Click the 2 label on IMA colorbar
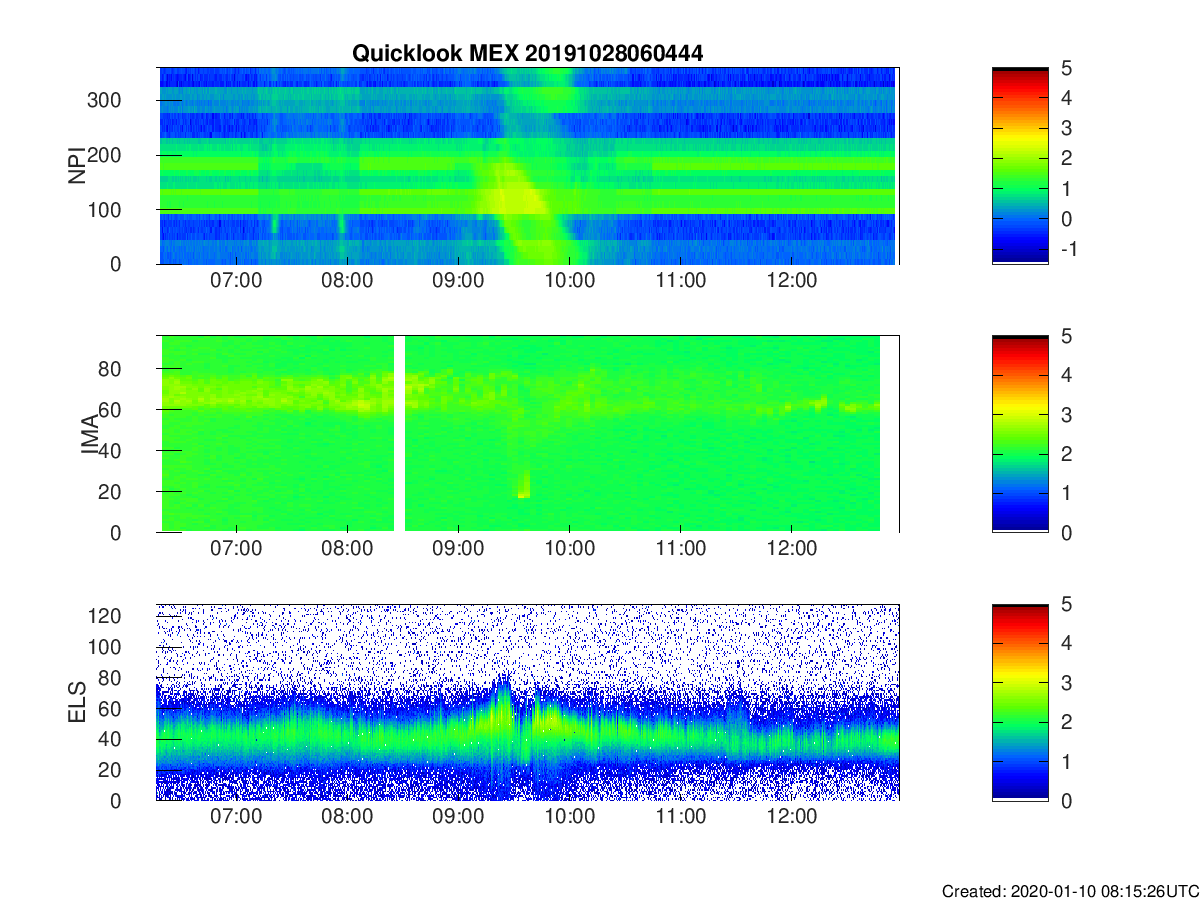 pos(1065,454)
